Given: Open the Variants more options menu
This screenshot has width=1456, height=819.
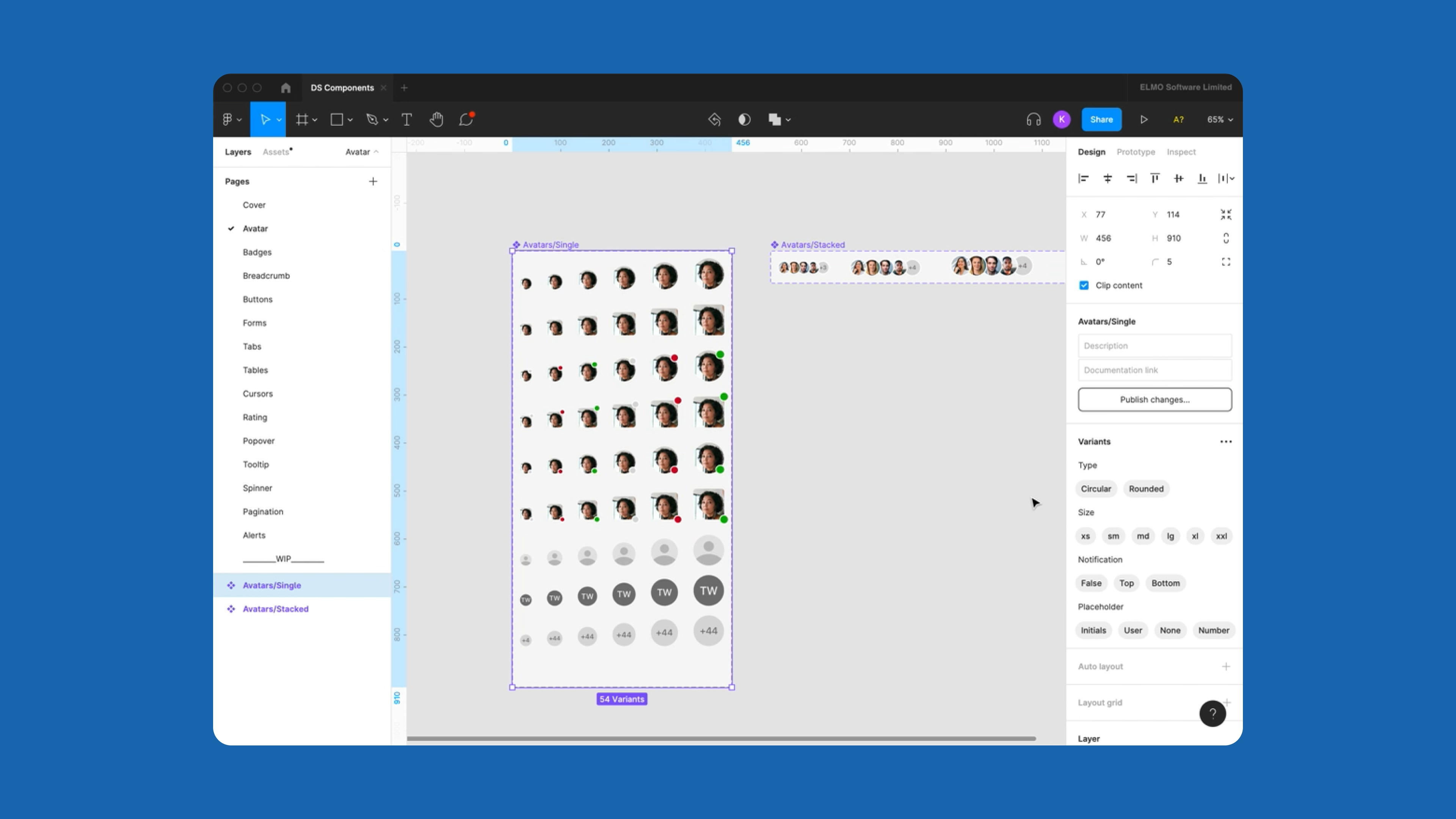Looking at the screenshot, I should tap(1225, 441).
